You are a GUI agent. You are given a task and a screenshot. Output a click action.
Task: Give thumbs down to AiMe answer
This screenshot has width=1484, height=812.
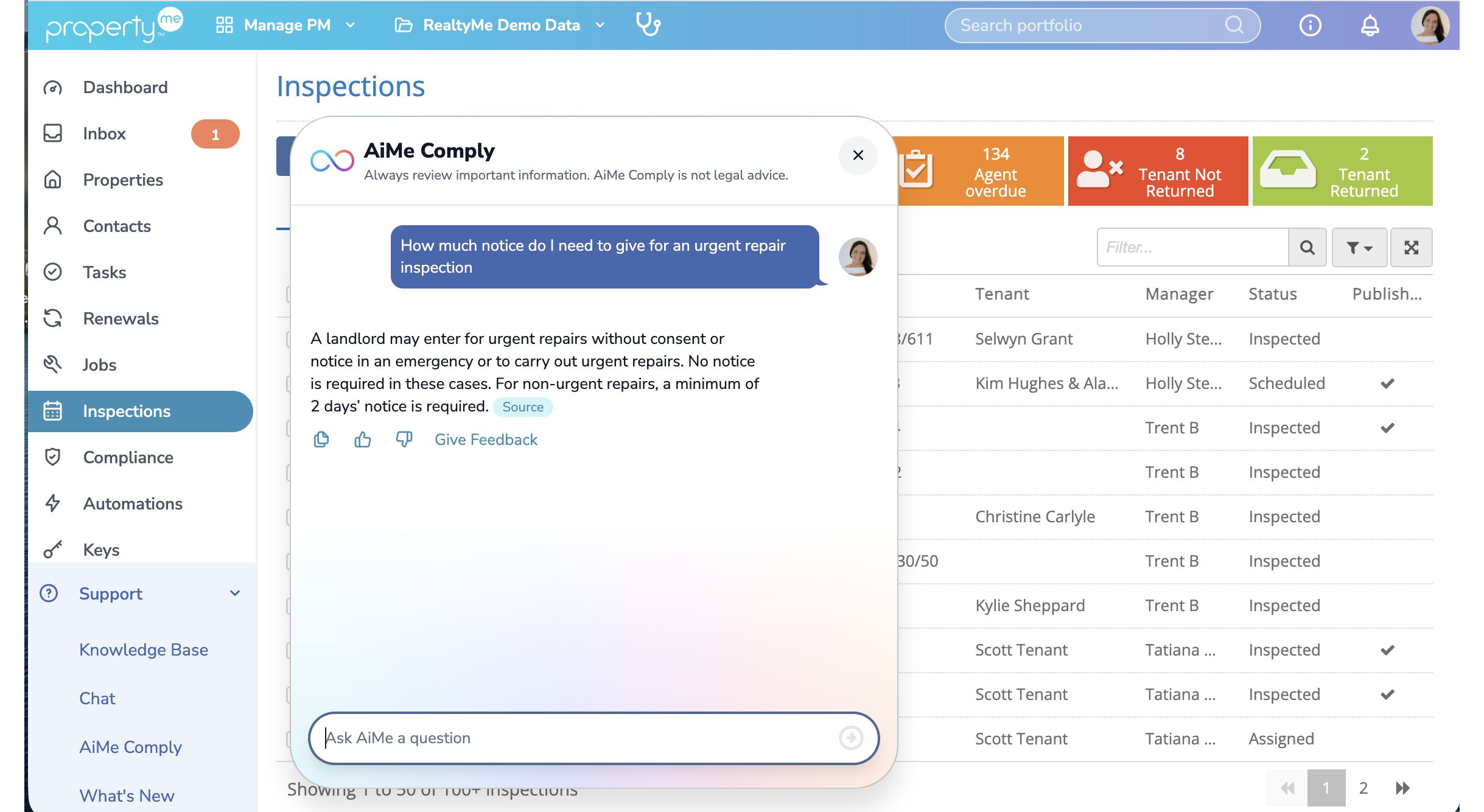[x=404, y=439]
